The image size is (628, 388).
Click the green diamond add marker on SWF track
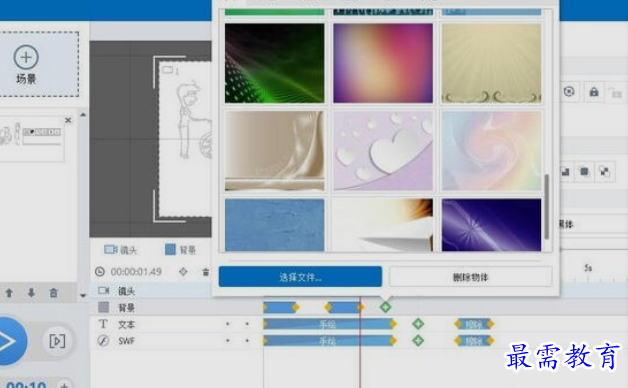tap(418, 341)
